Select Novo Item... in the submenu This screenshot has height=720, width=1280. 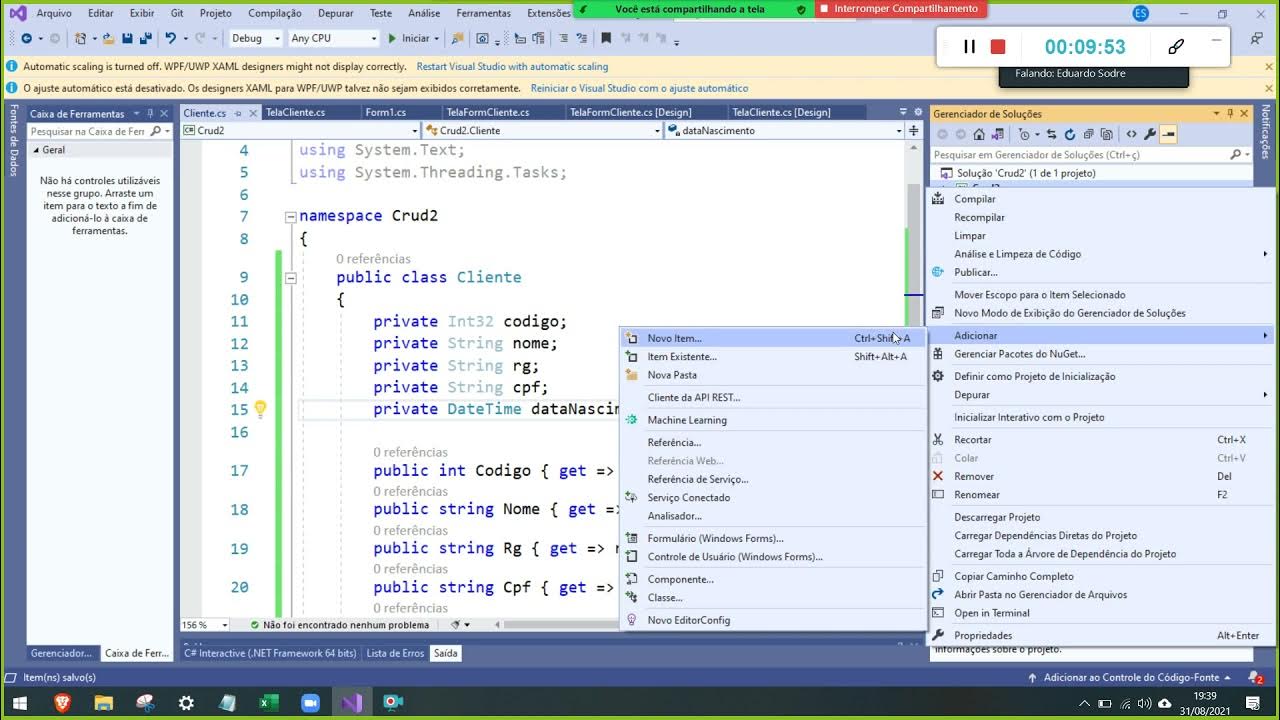point(773,338)
